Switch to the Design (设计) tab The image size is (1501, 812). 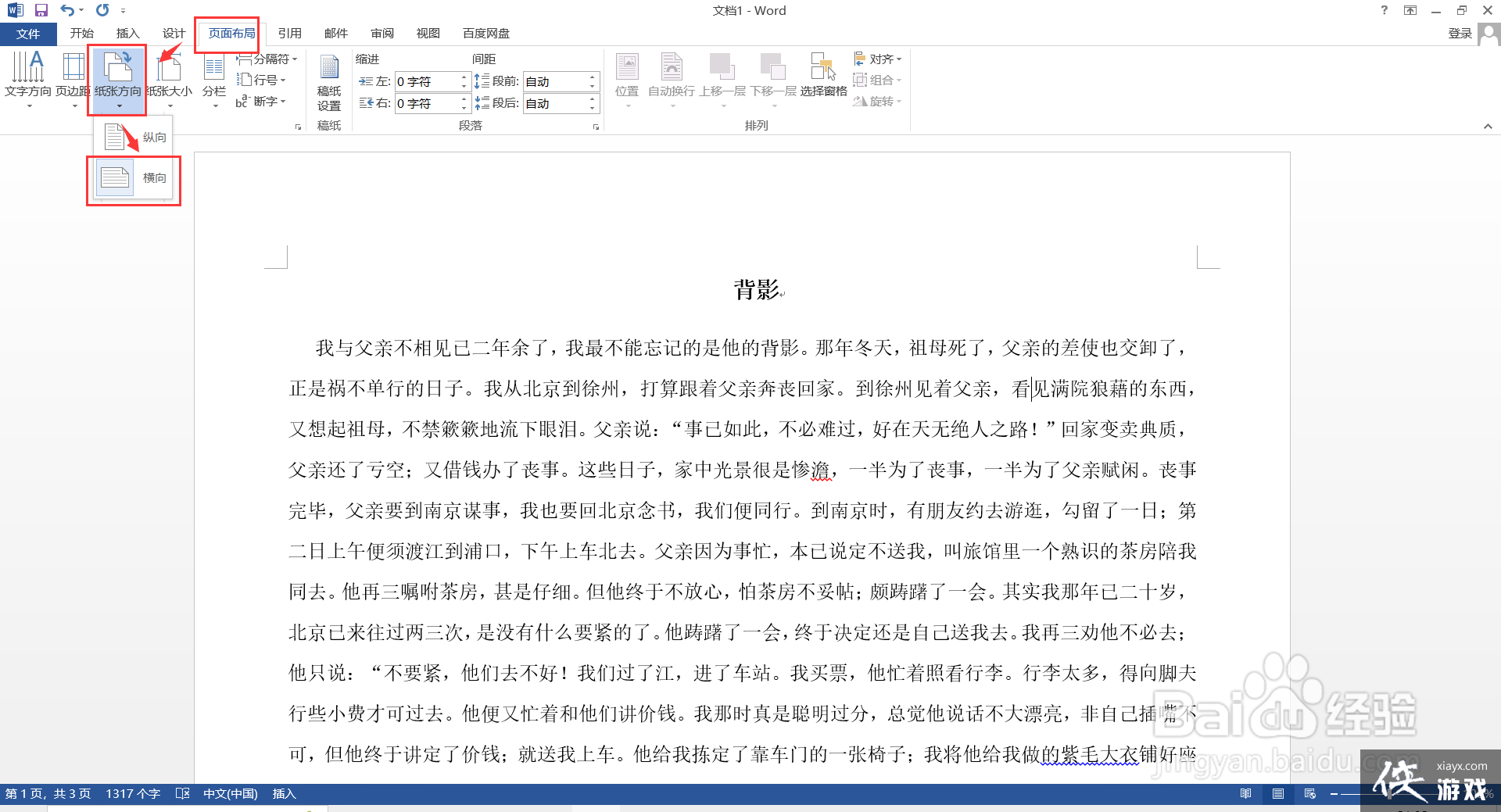coord(174,34)
